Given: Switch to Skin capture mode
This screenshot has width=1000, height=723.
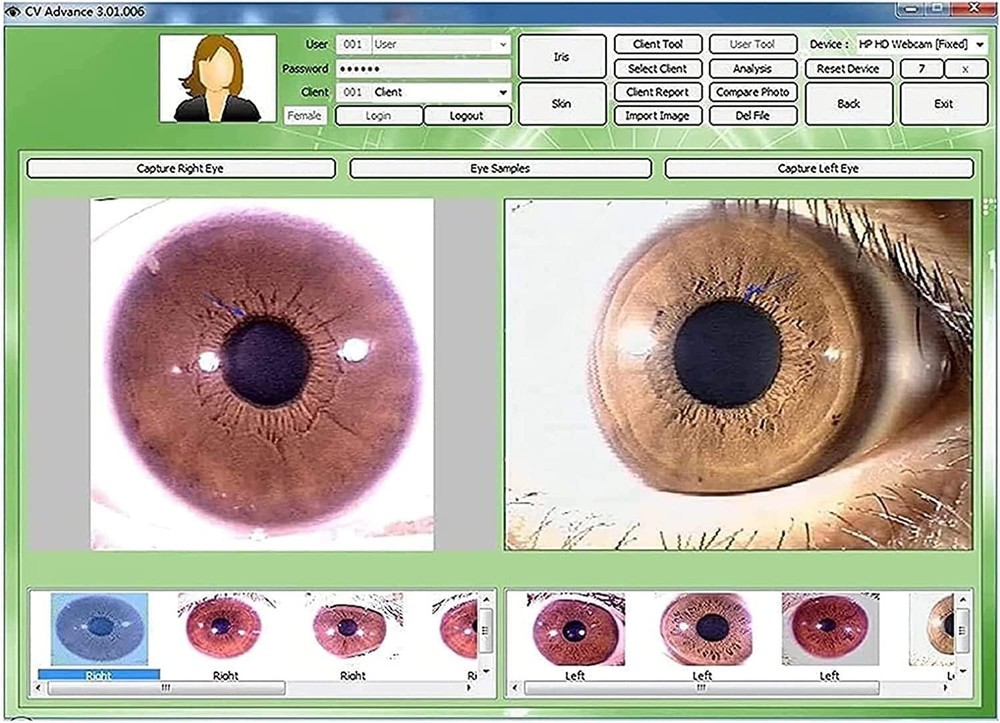Looking at the screenshot, I should click(560, 103).
